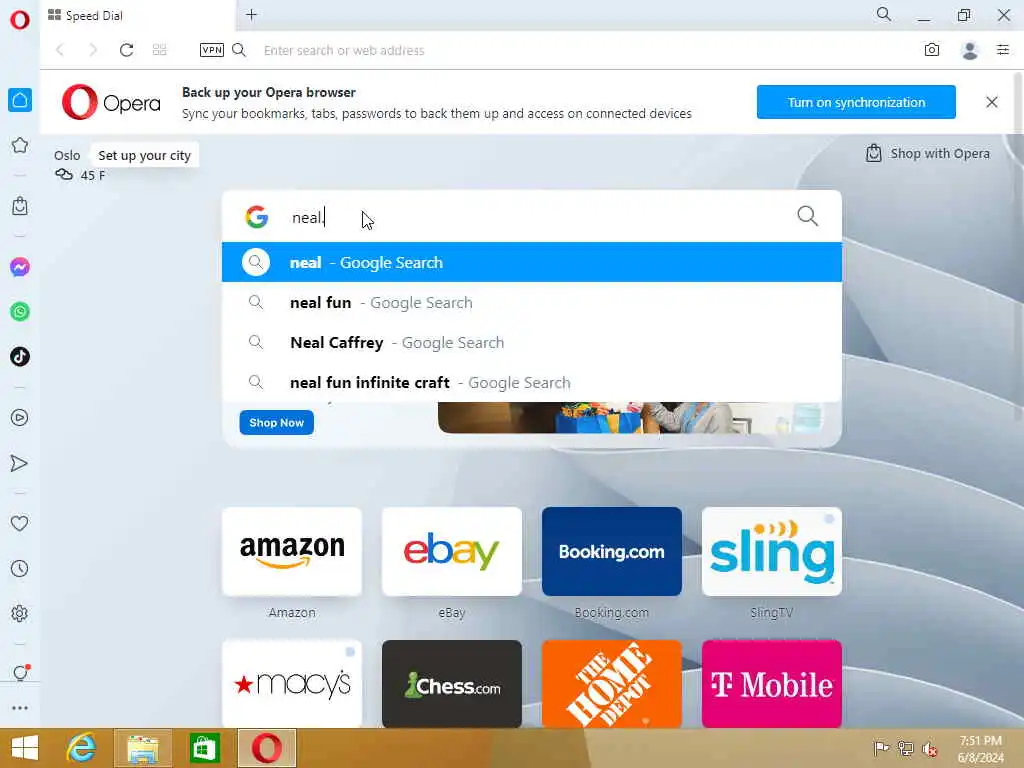Viewport: 1024px width, 768px height.
Task: Open the lightbulb tips icon in sidebar
Action: 20,673
